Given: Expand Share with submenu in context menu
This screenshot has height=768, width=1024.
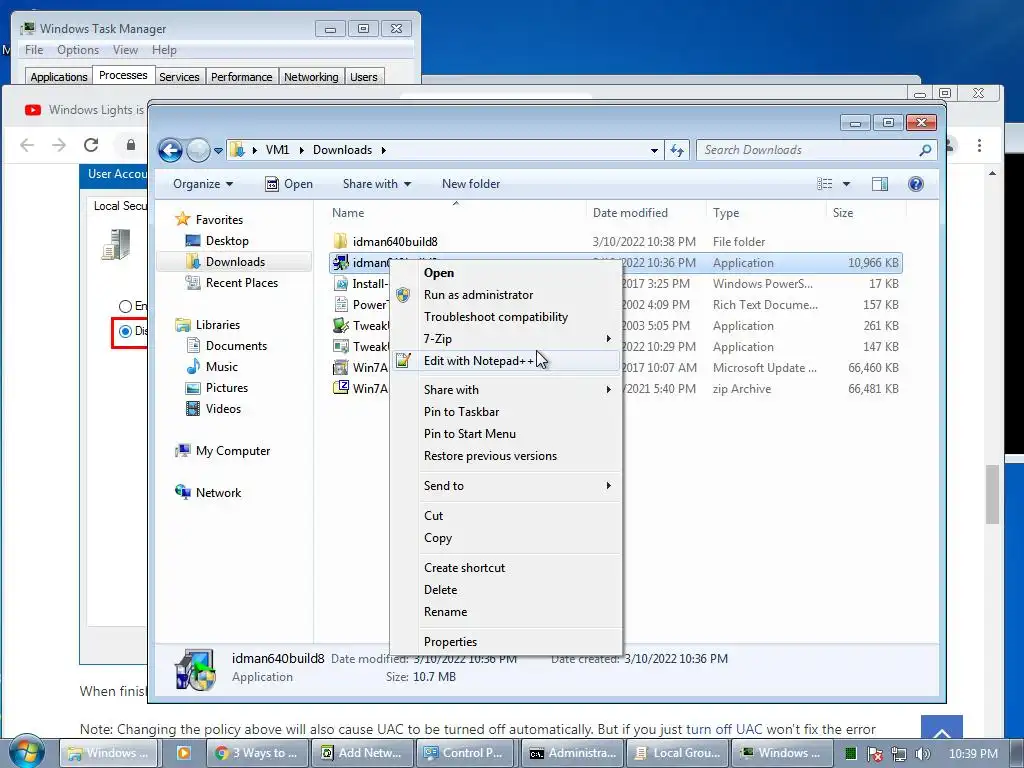Looking at the screenshot, I should [x=505, y=390].
